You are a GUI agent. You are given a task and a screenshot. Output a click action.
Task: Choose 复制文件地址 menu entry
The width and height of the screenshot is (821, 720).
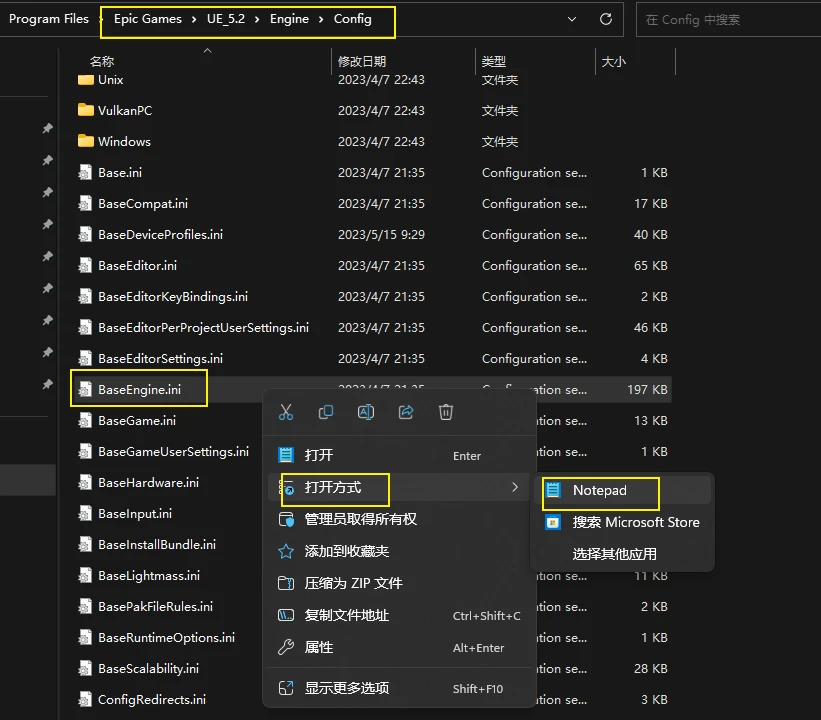tap(399, 615)
